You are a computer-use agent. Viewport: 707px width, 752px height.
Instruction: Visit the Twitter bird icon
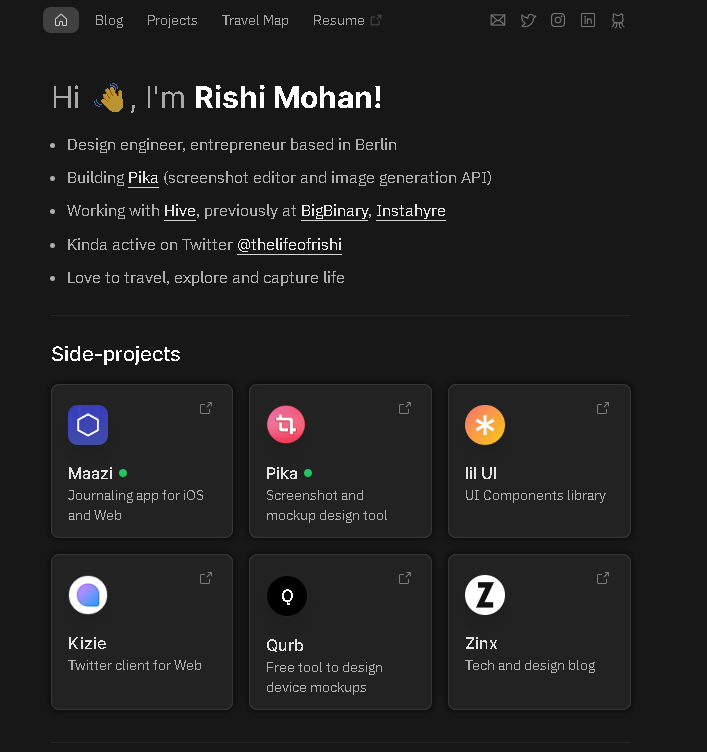coord(528,20)
